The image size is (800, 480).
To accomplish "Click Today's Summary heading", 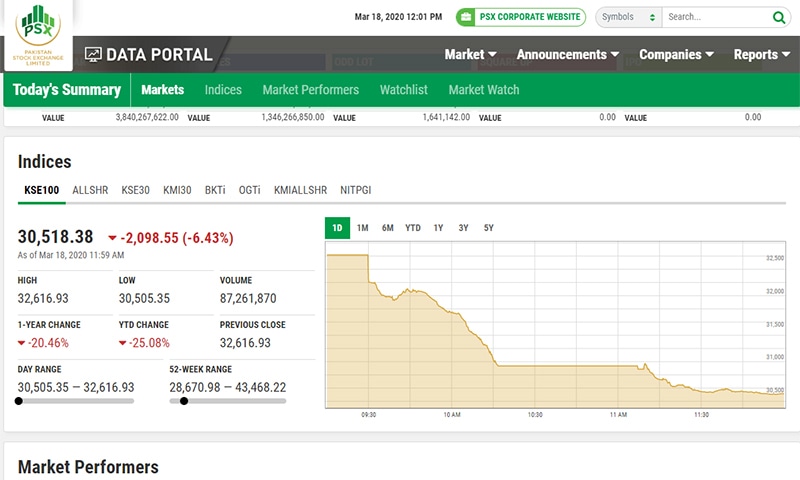I will point(67,90).
